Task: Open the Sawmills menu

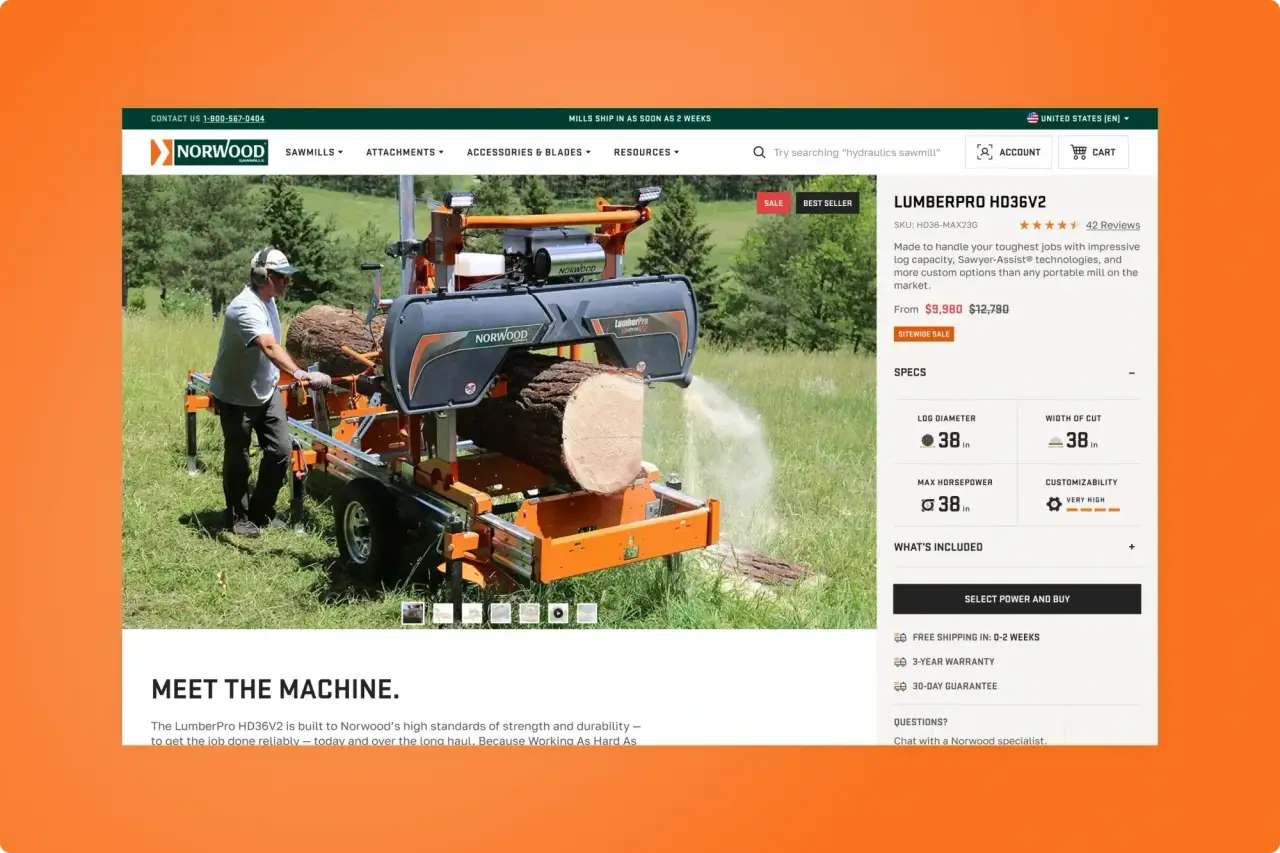Action: 314,152
